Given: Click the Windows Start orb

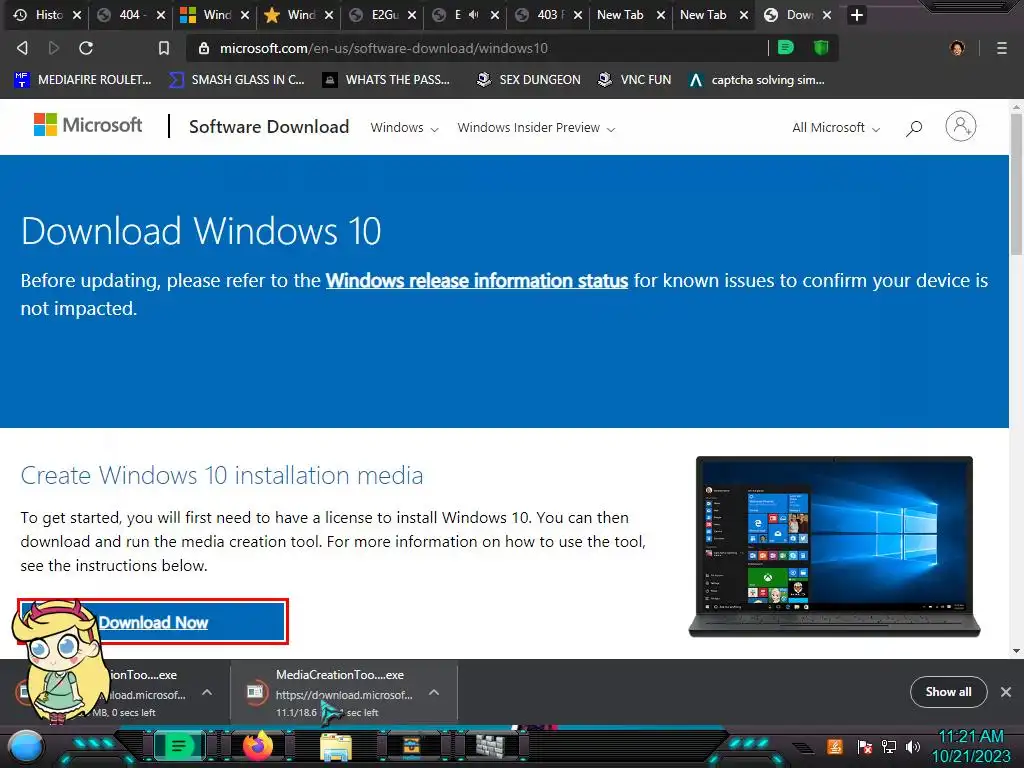Looking at the screenshot, I should [26, 746].
